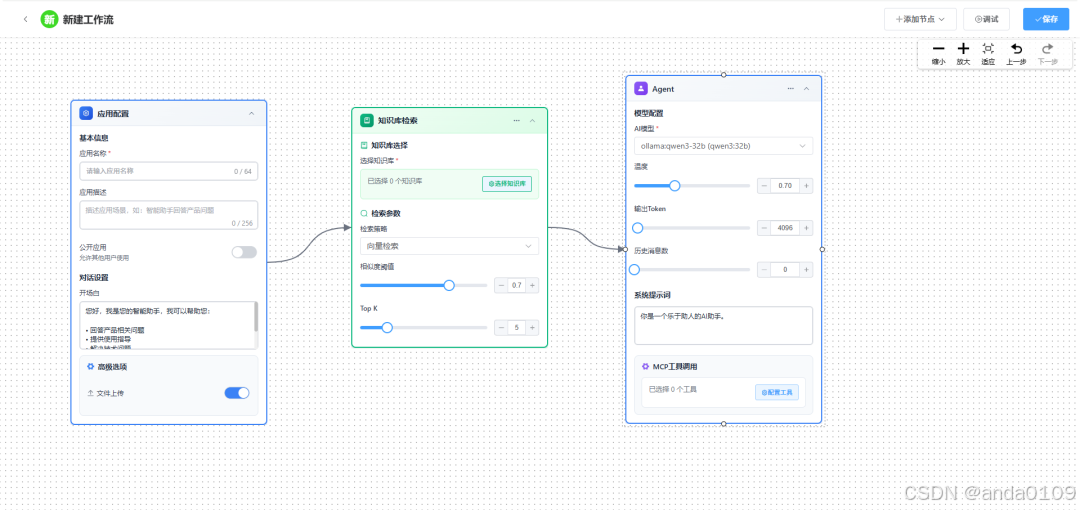Click the 对话设置 heading text
Image resolution: width=1080 pixels, height=510 pixels.
pyautogui.click(x=94, y=278)
